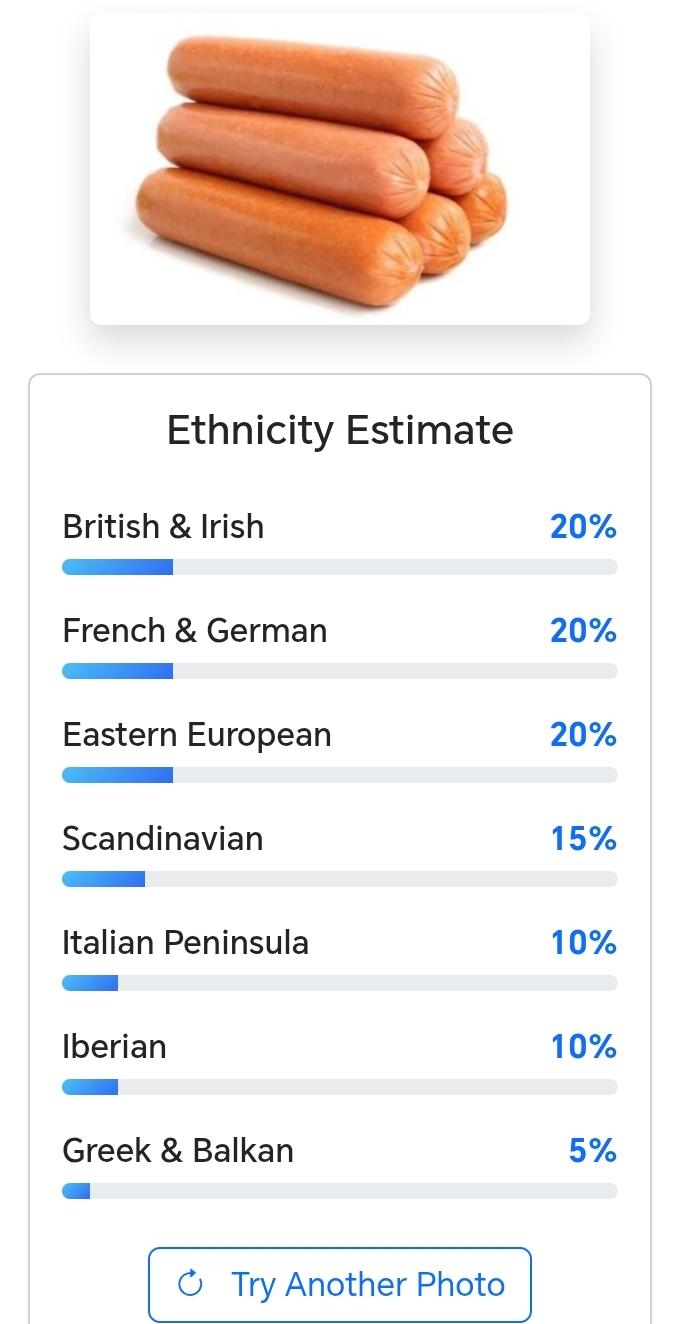Click the British & Irish progress bar

(339, 567)
